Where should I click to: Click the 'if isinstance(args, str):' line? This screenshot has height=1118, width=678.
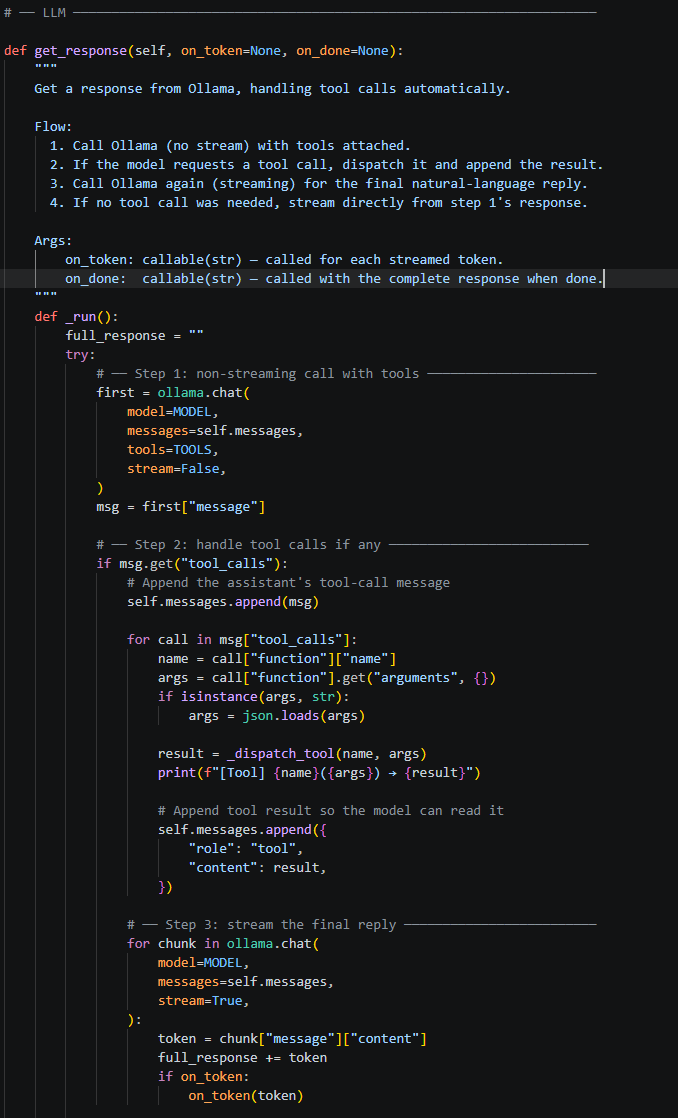254,697
